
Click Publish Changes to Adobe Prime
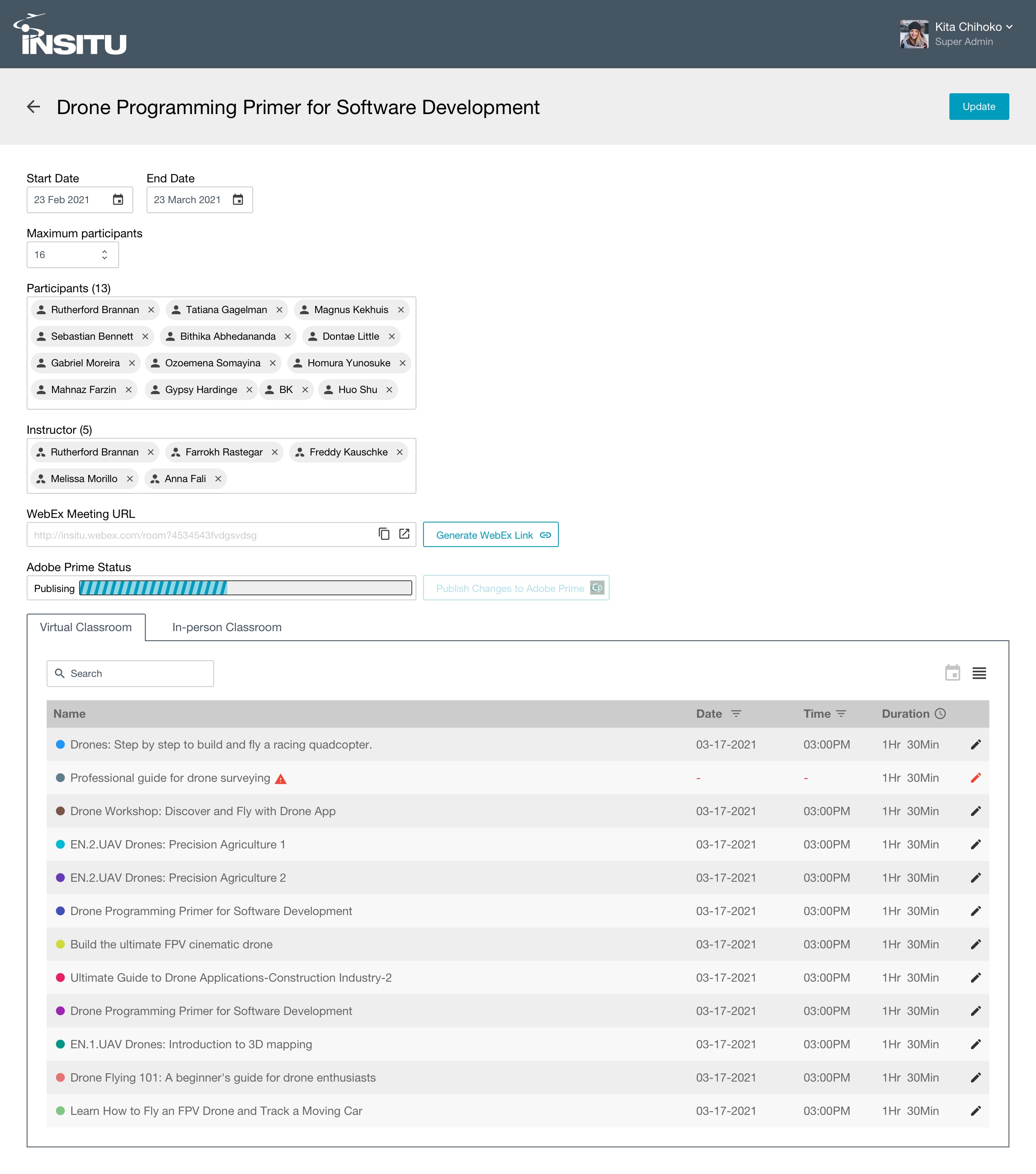click(x=516, y=588)
